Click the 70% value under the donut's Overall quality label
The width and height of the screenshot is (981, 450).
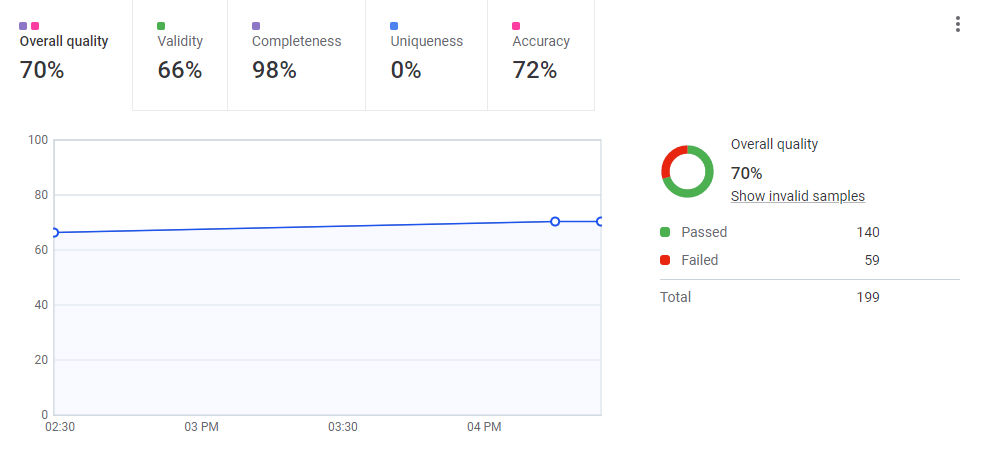746,172
